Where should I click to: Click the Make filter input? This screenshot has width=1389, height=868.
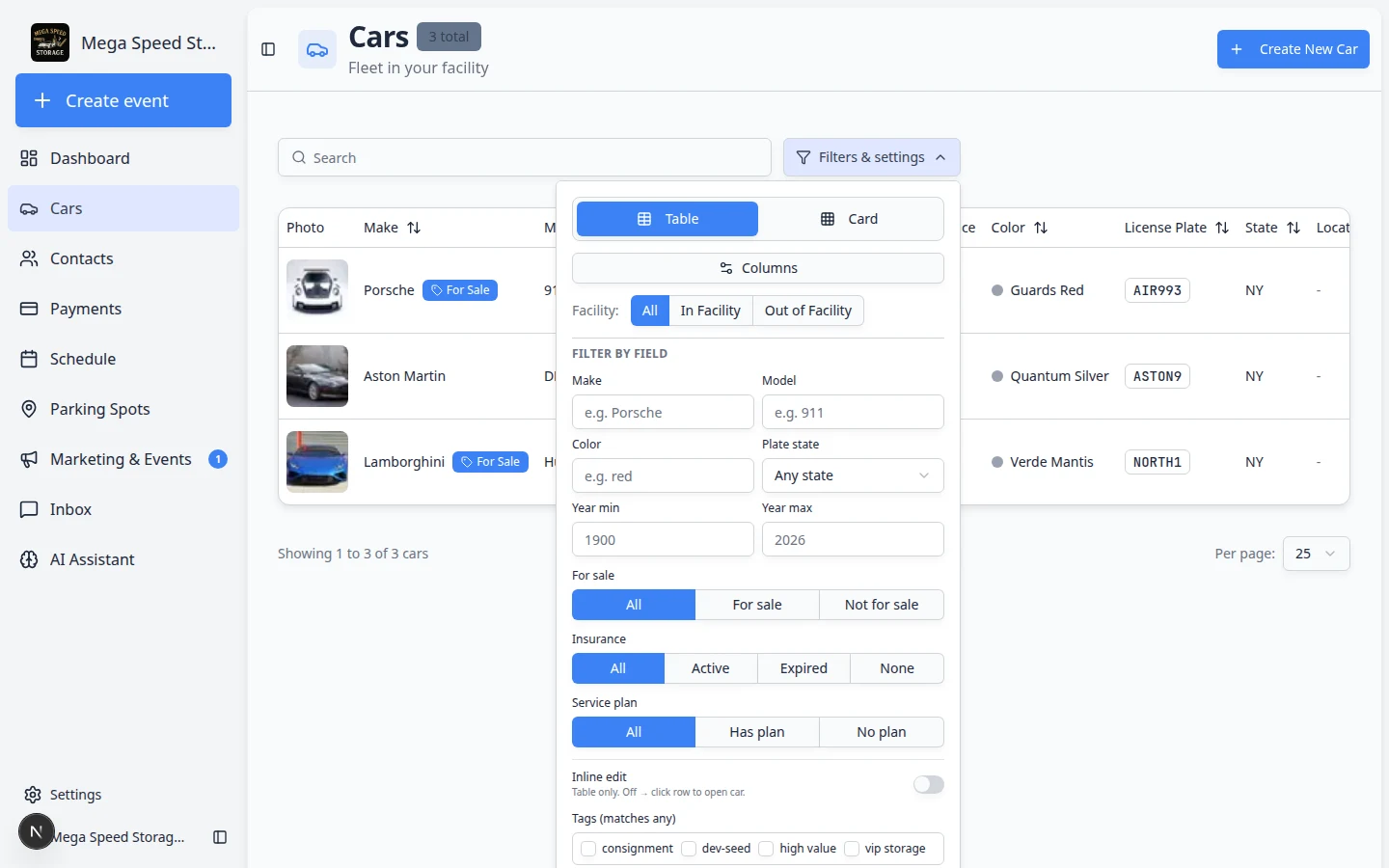click(663, 412)
